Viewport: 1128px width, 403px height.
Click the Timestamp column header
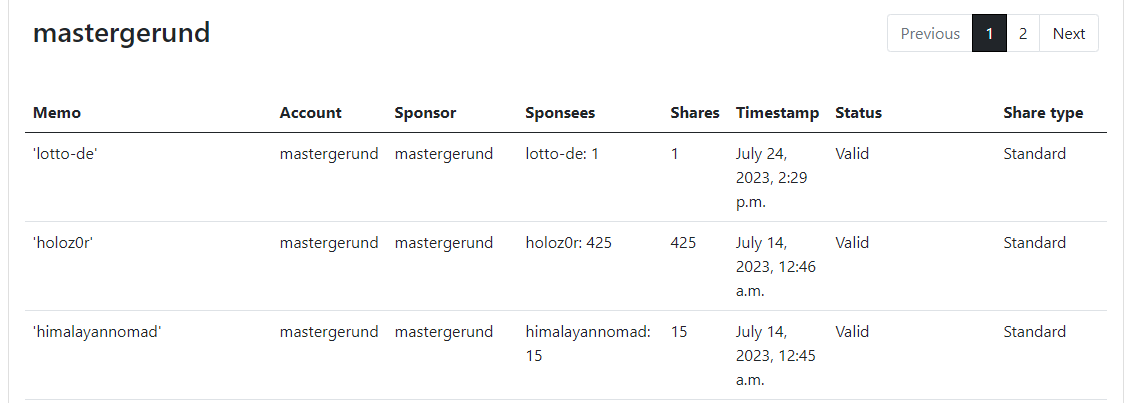(x=778, y=113)
